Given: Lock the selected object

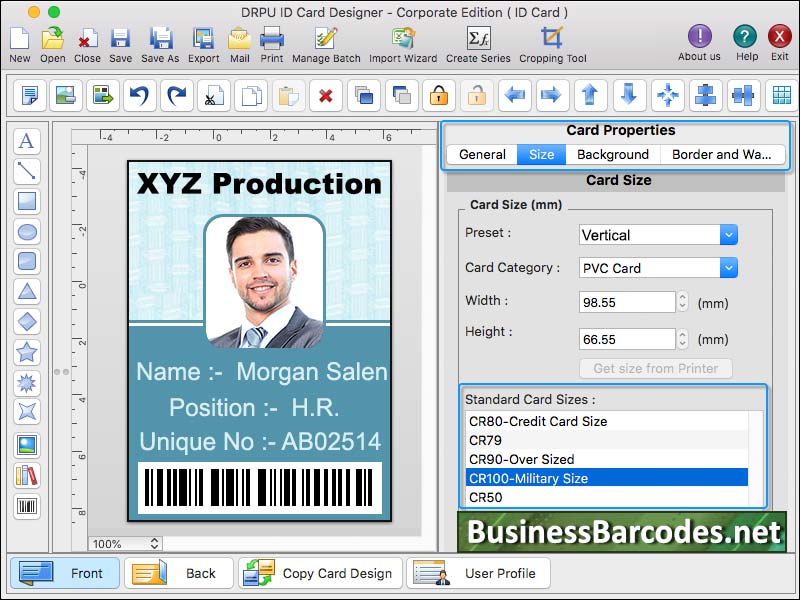Looking at the screenshot, I should tap(437, 96).
